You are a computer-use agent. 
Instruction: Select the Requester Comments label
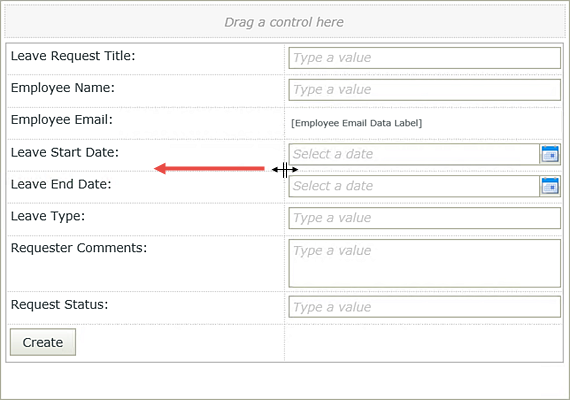[x=79, y=248]
